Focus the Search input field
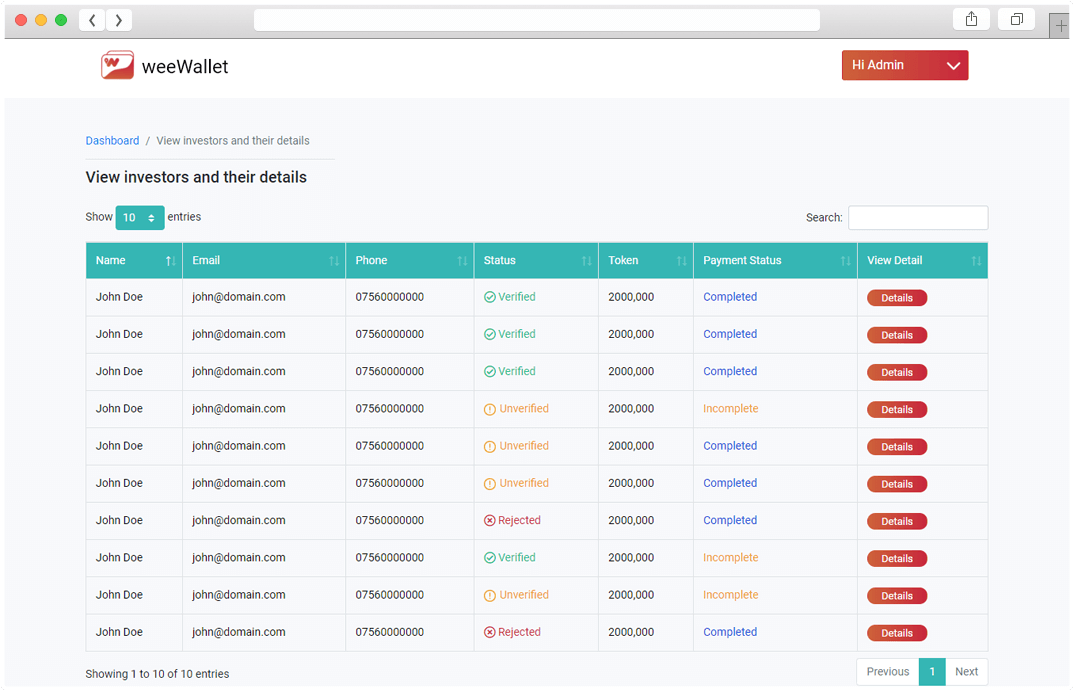1074x691 pixels. [x=917, y=218]
